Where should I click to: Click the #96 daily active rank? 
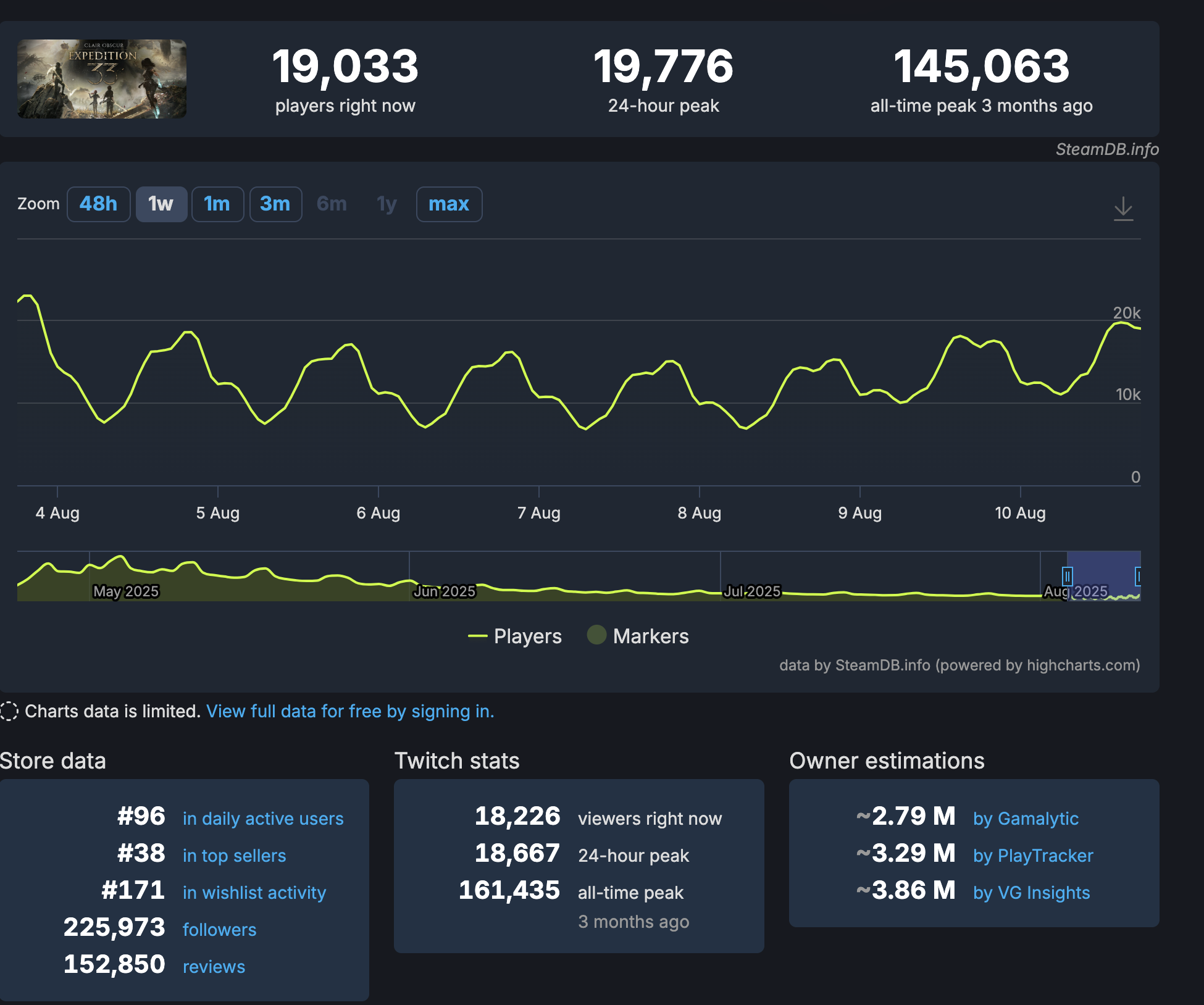click(141, 816)
